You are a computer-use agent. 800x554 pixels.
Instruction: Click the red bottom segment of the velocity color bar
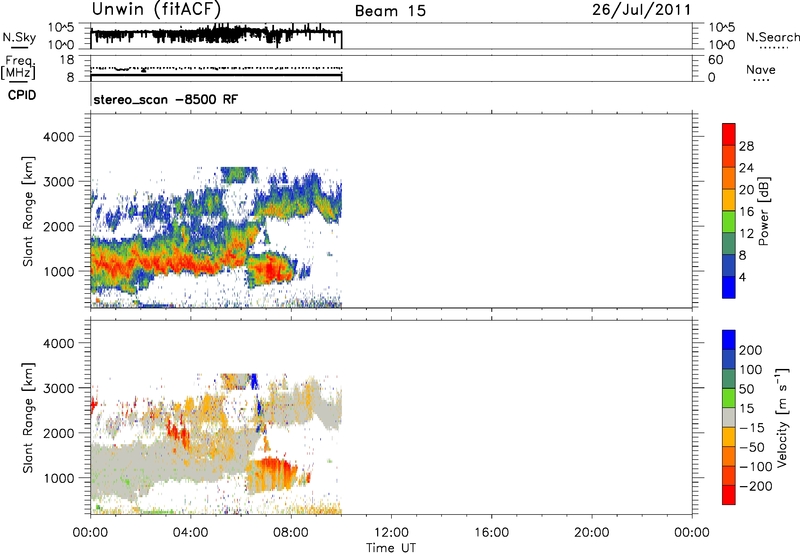729,495
